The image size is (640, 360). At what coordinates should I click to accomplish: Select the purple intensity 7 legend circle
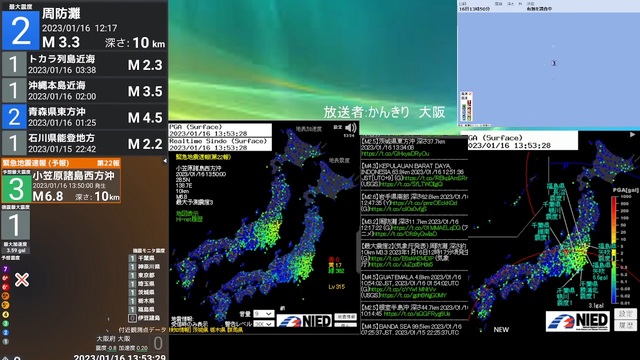(5, 269)
